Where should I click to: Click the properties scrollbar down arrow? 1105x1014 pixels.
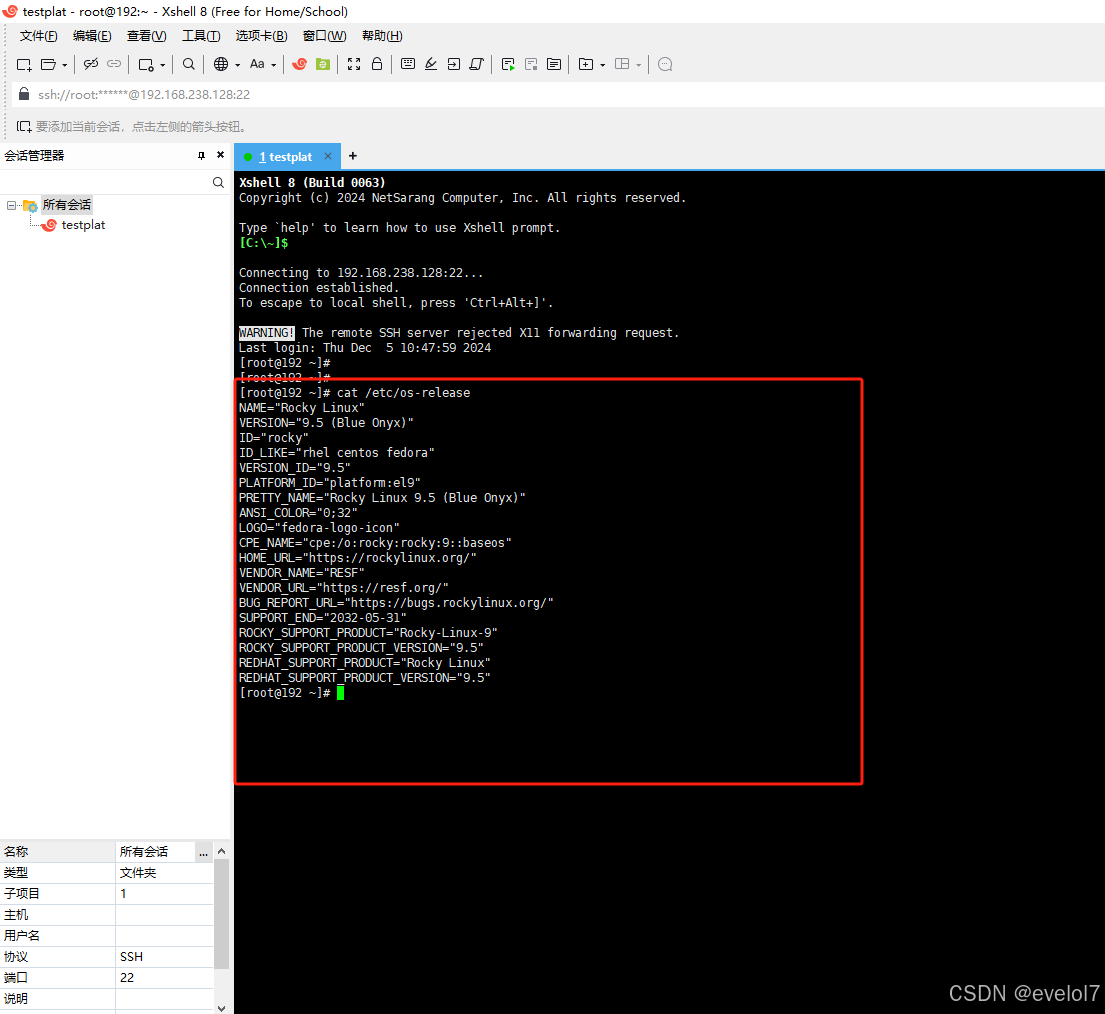[x=221, y=1008]
